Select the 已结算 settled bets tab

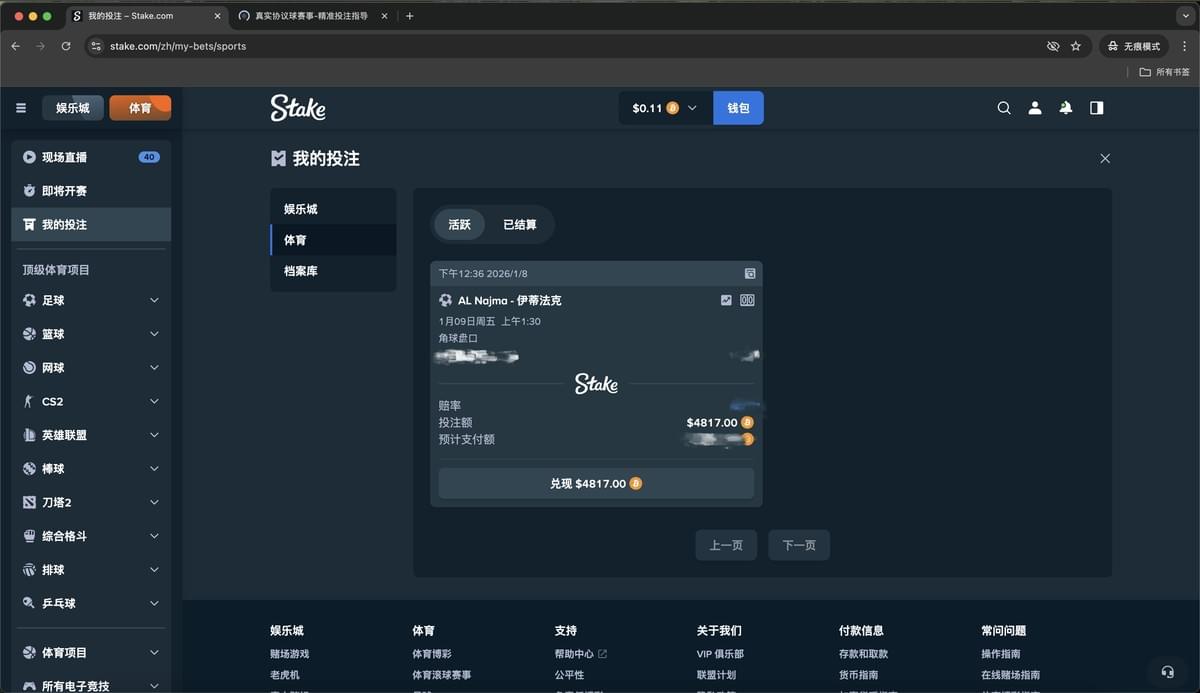point(519,225)
